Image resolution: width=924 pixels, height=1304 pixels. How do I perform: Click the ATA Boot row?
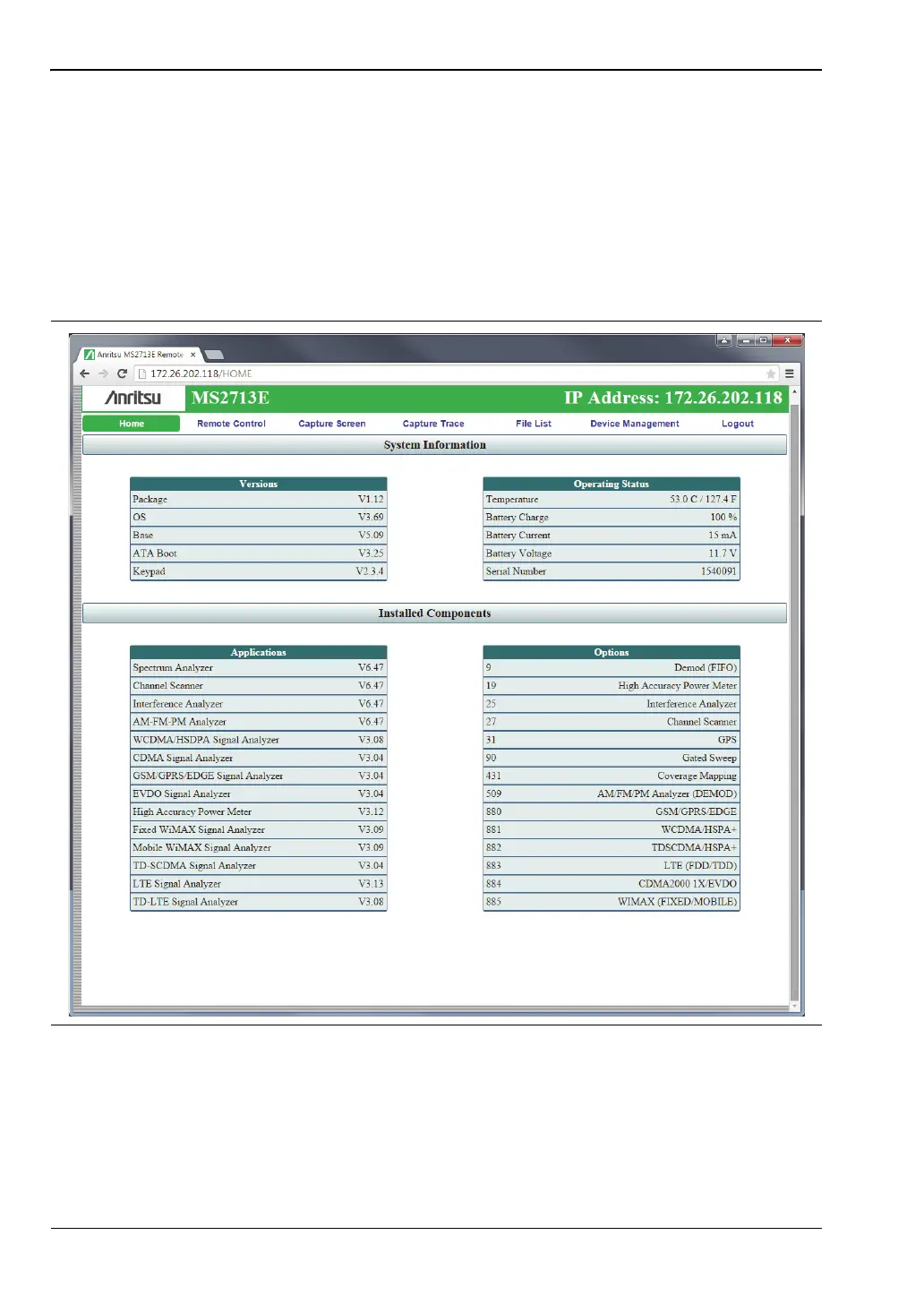pos(259,553)
